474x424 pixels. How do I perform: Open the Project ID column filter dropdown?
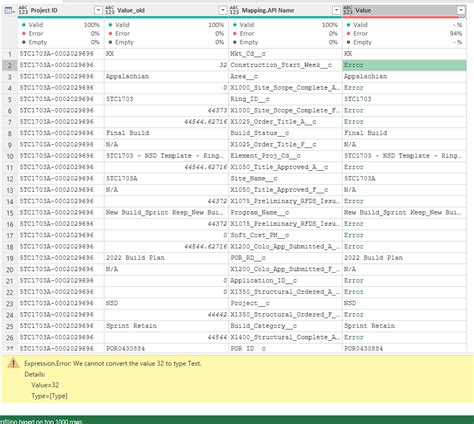tap(98, 10)
